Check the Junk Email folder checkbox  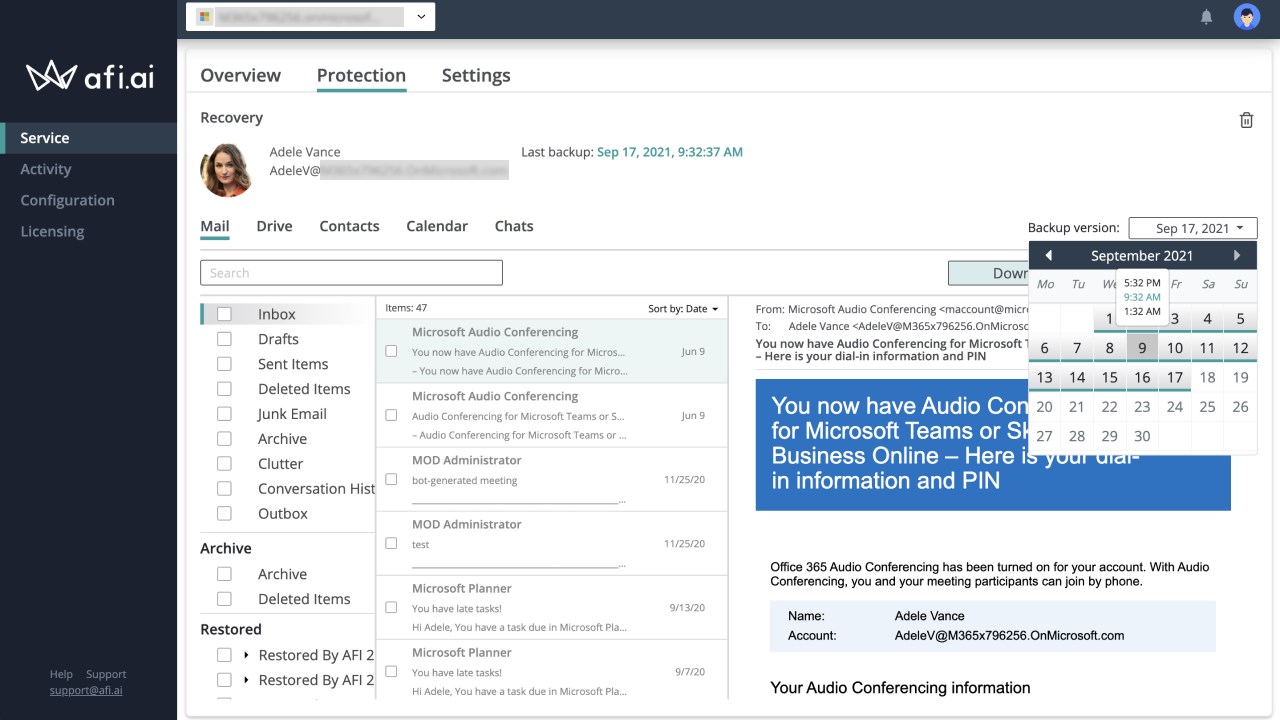tap(224, 414)
